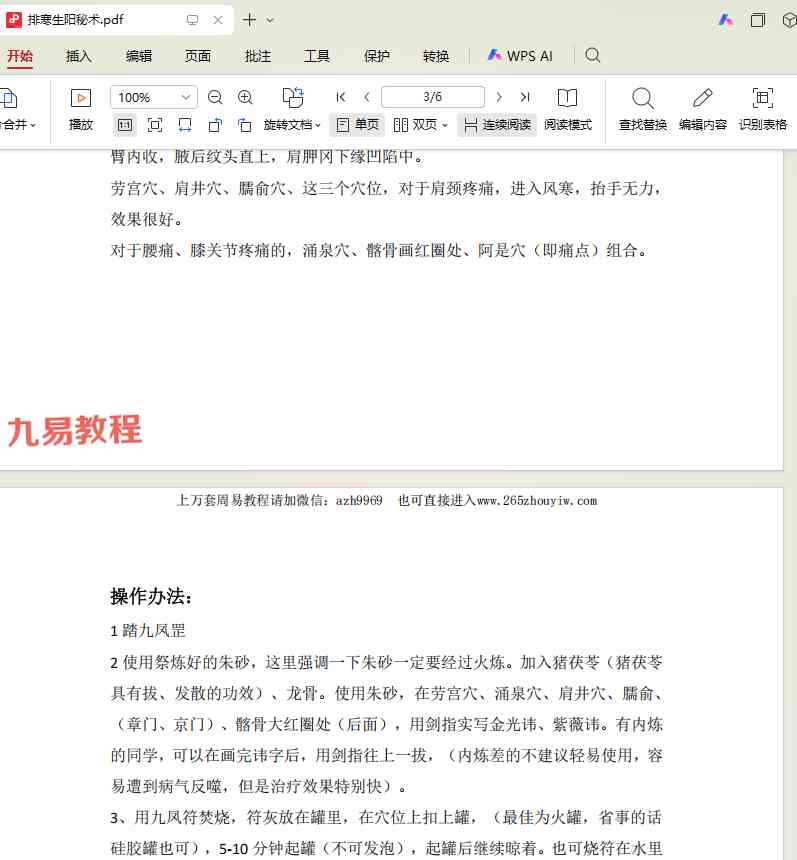Screen dimensions: 797x860
Task: Switch to the 批注 tab
Action: [x=257, y=56]
